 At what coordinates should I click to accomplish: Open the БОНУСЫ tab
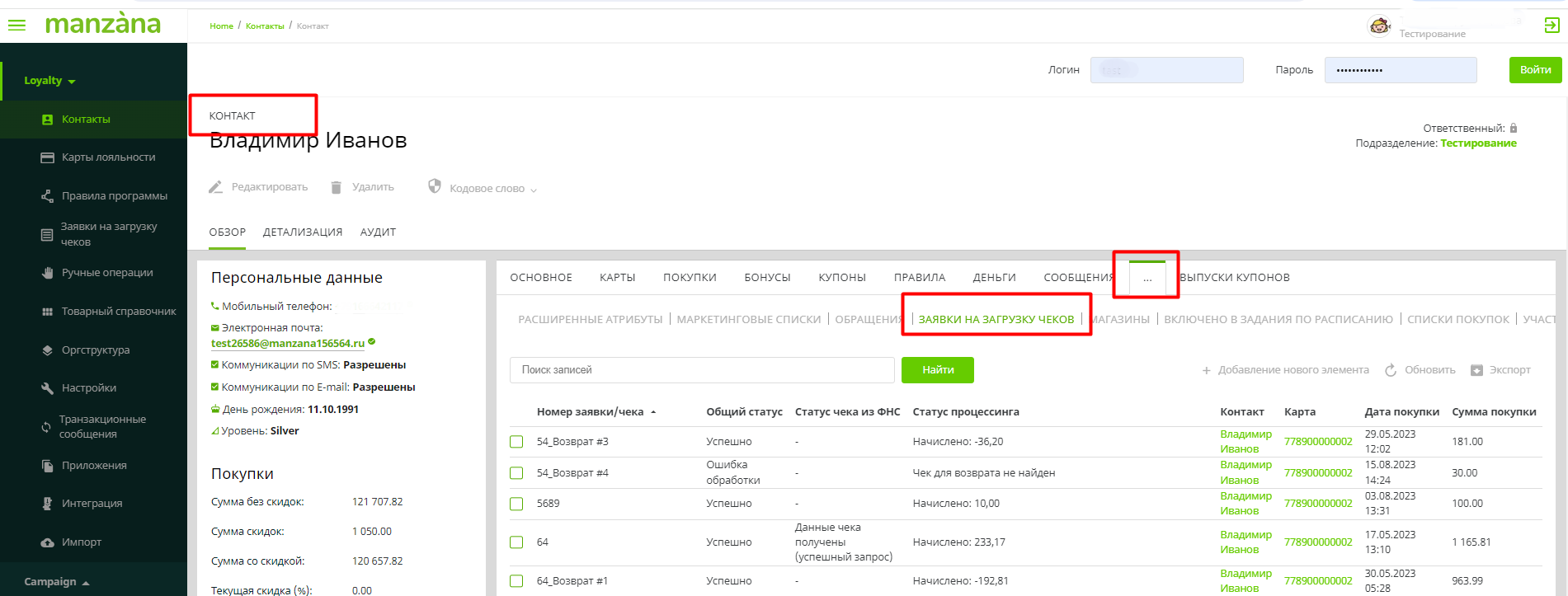pos(767,278)
